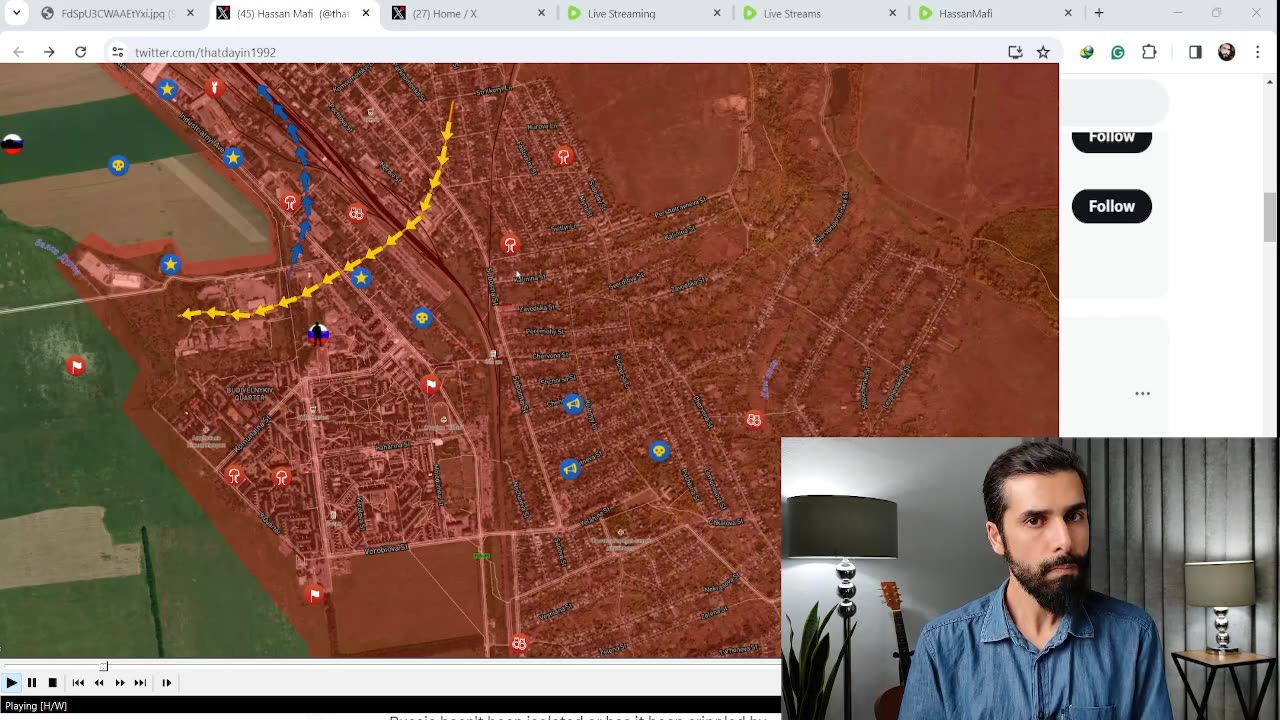Open the three-dot more options in sidebar
The image size is (1280, 720).
1143,394
